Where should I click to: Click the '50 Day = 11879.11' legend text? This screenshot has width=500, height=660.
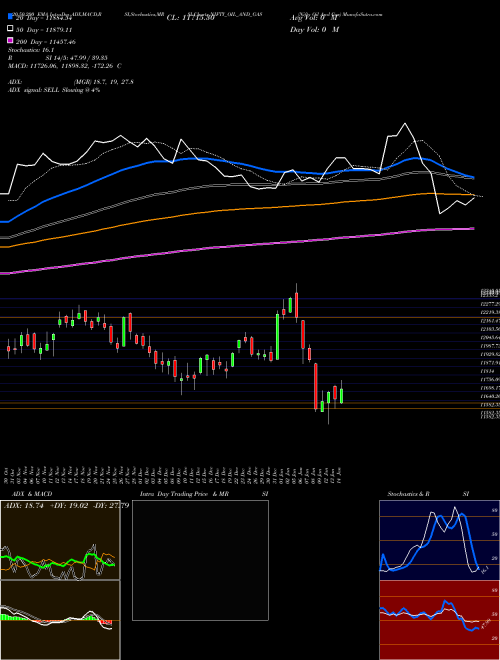pyautogui.click(x=44, y=30)
